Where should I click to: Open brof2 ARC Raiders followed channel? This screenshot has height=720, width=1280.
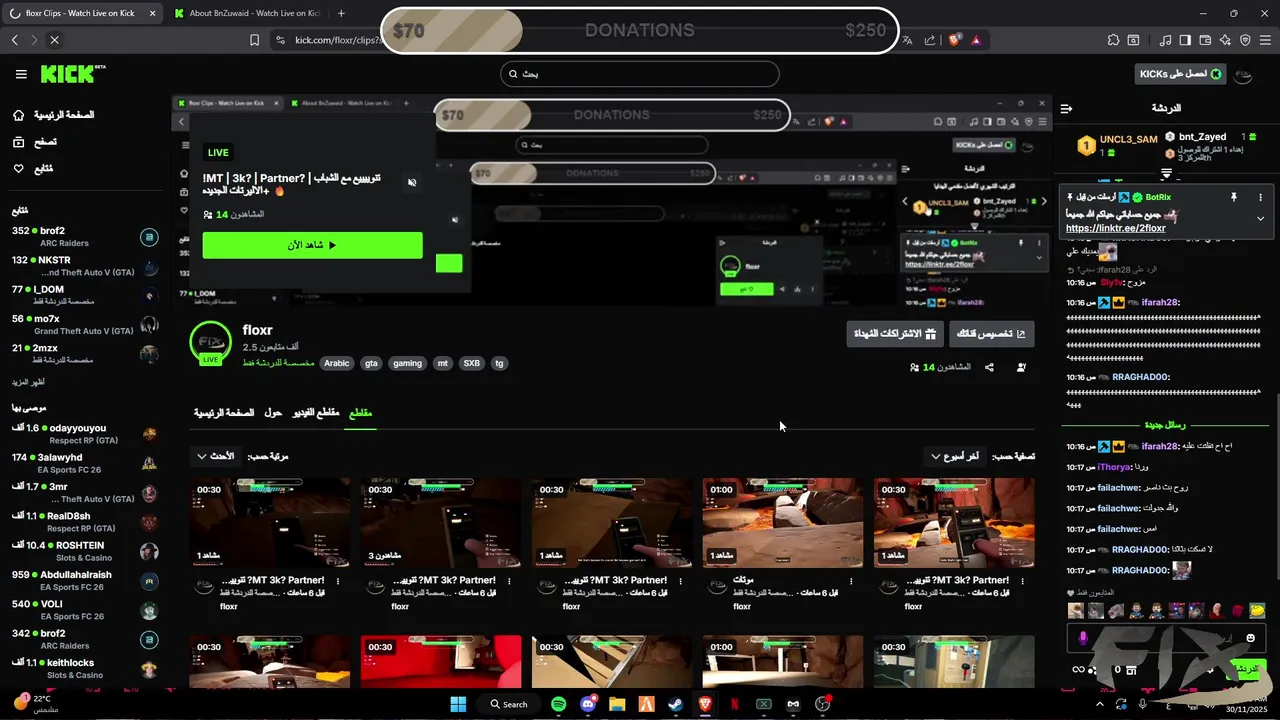pos(84,237)
